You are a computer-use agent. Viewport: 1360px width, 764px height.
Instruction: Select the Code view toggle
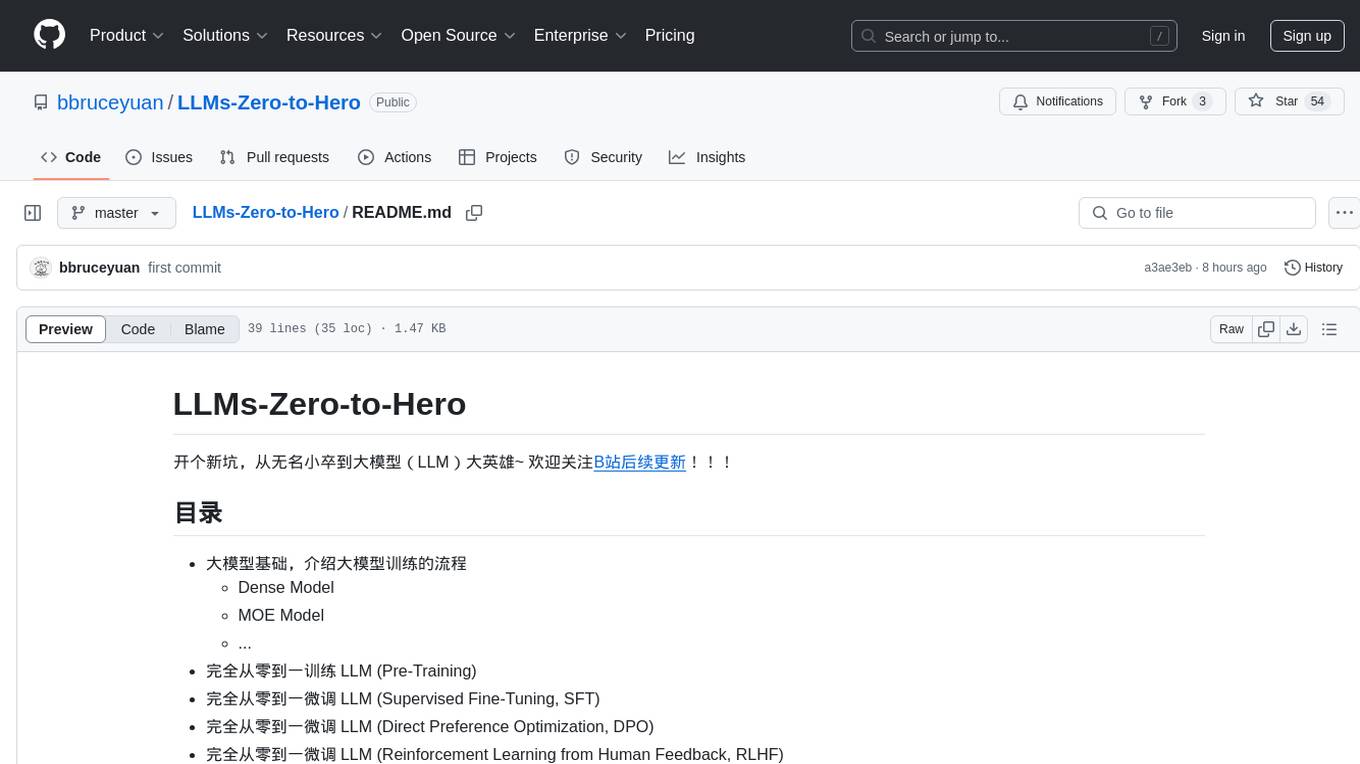tap(138, 329)
